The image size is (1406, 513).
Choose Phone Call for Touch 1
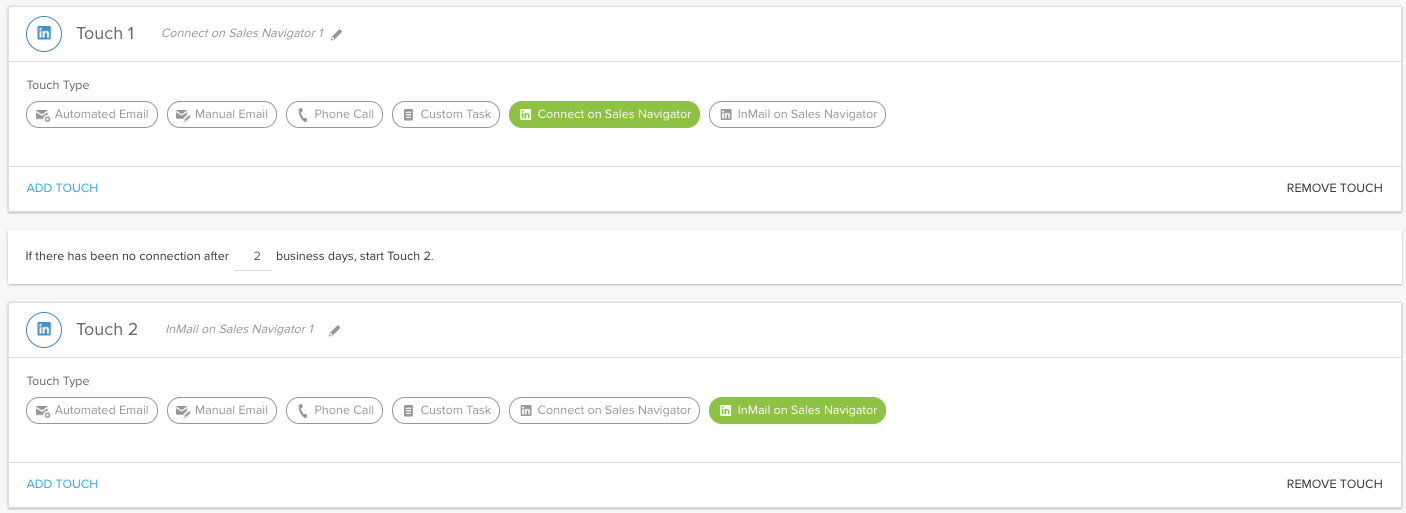pyautogui.click(x=334, y=115)
